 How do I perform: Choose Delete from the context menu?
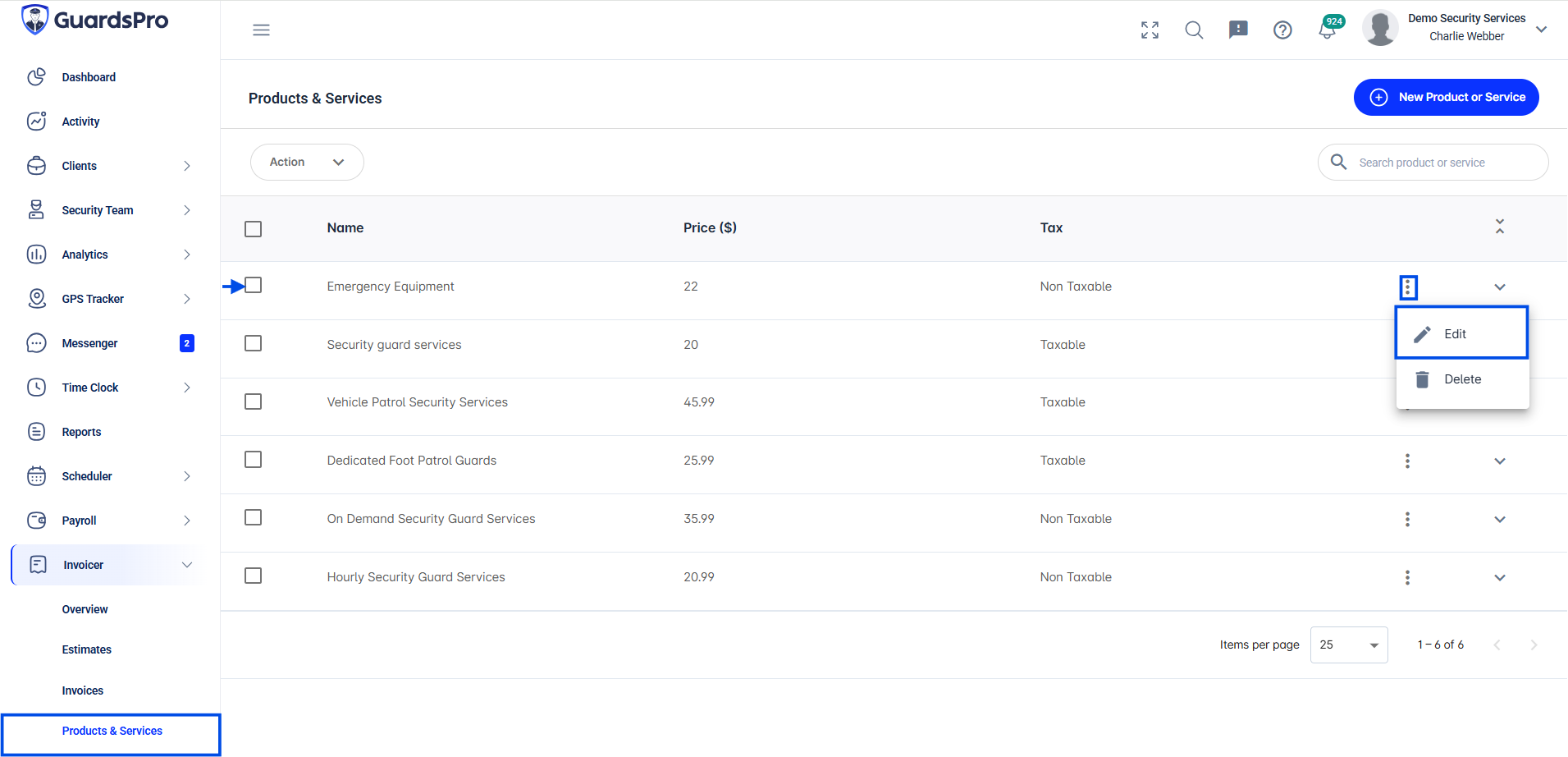[1462, 379]
